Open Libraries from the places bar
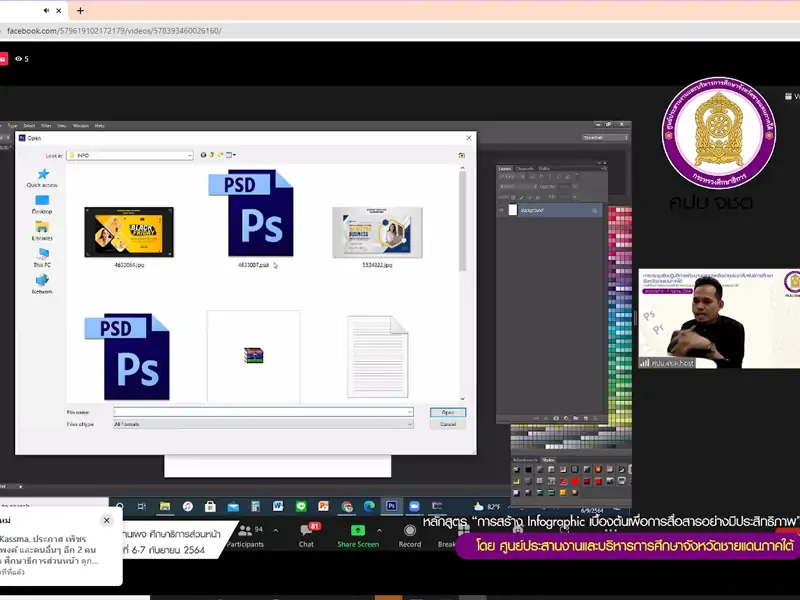The height and width of the screenshot is (600, 800). [42, 231]
